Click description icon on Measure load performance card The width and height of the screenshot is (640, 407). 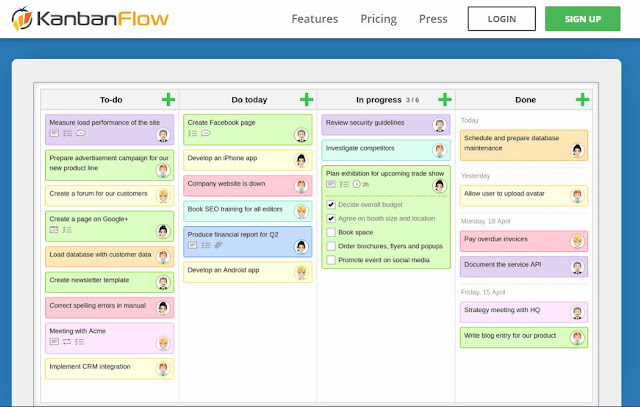point(54,133)
